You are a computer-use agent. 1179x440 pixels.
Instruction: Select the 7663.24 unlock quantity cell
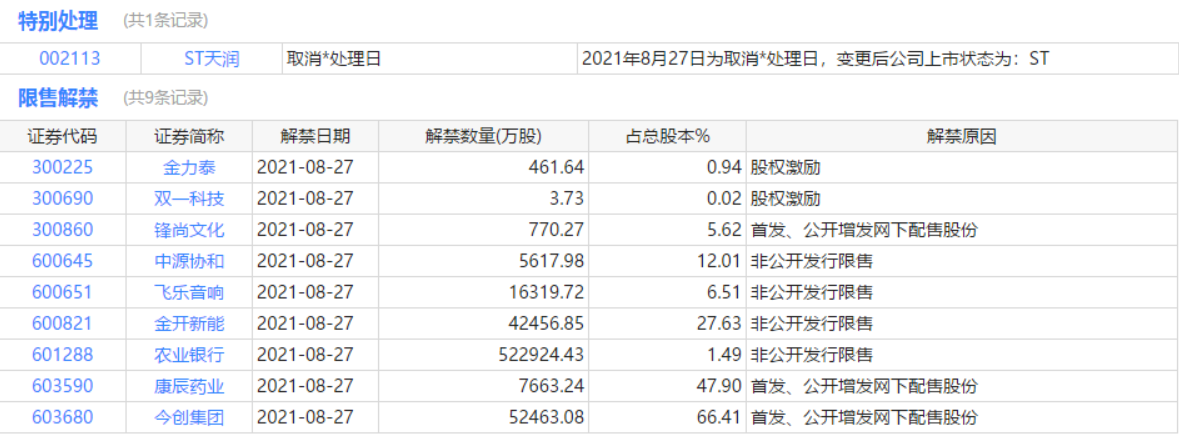pyautogui.click(x=484, y=386)
